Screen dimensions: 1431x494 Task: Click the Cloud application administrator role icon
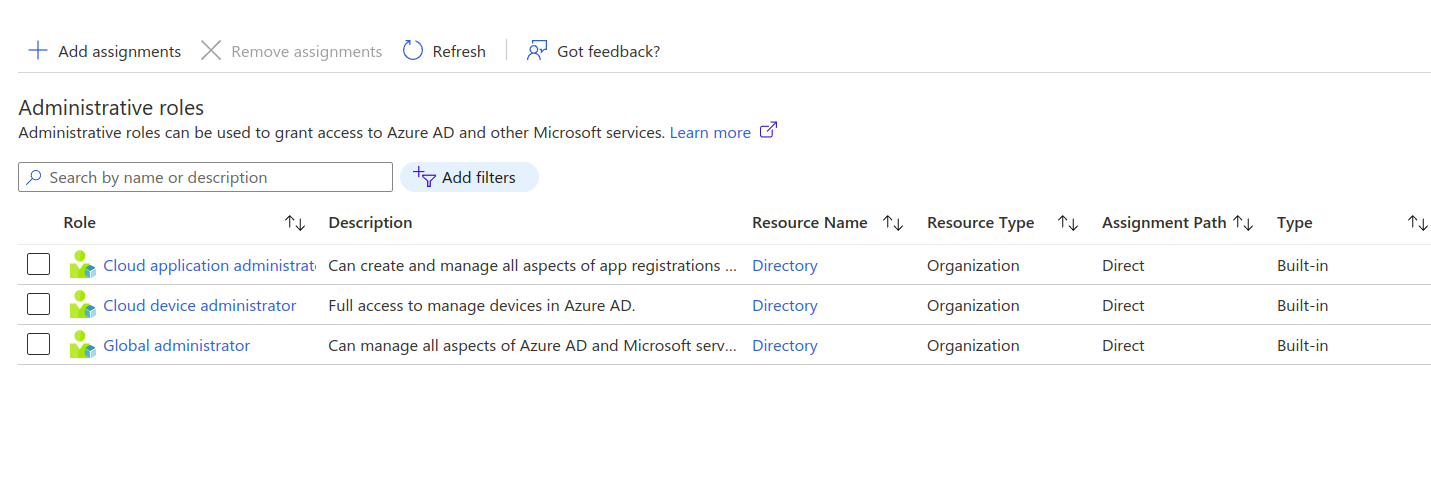[82, 265]
